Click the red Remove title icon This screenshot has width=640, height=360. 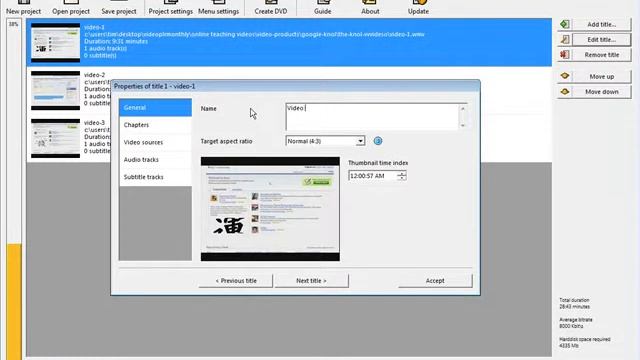tap(565, 55)
